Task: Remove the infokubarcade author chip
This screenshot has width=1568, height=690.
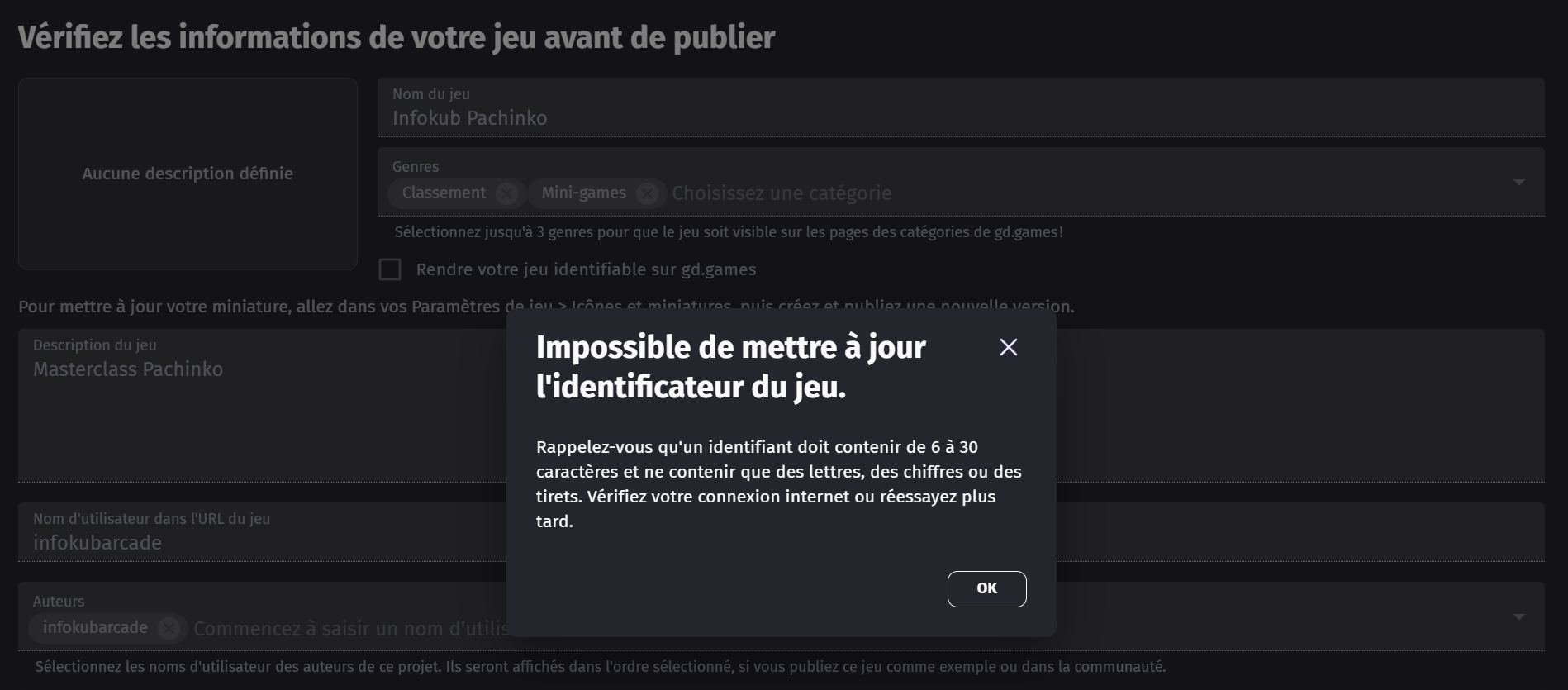Action: point(169,628)
